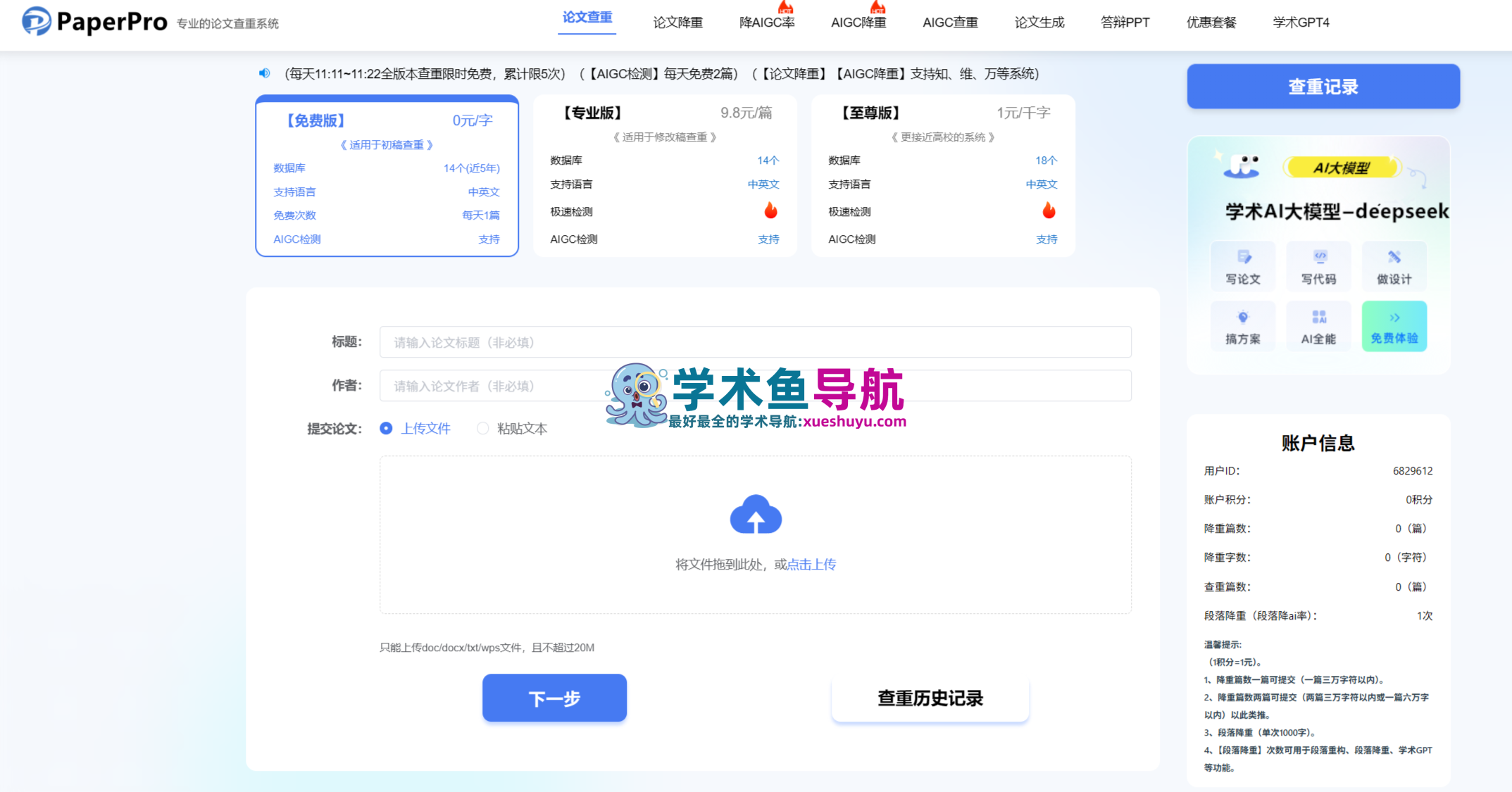Click the speaker announcement icon
The height and width of the screenshot is (792, 1512).
click(265, 73)
